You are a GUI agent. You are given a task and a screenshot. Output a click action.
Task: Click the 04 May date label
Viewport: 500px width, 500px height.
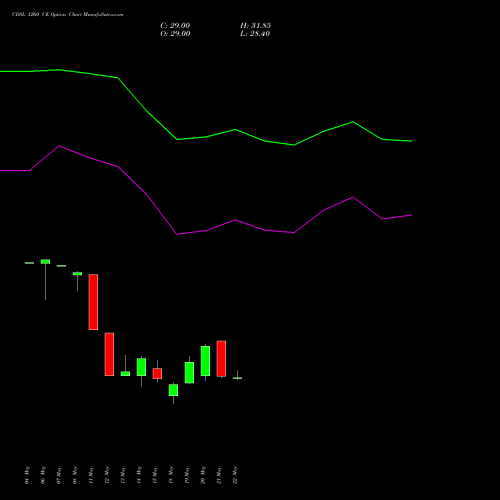[27, 475]
